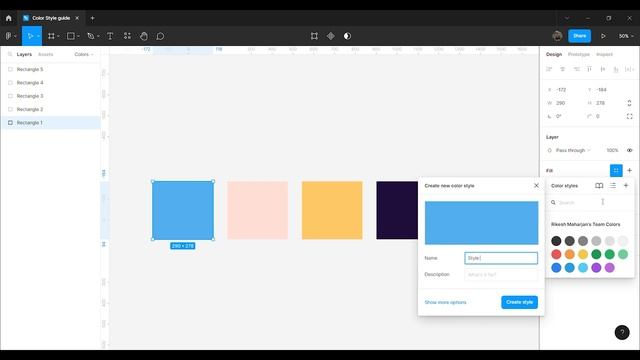This screenshot has height=360, width=640.
Task: Switch to the Layers tab
Action: click(24, 54)
